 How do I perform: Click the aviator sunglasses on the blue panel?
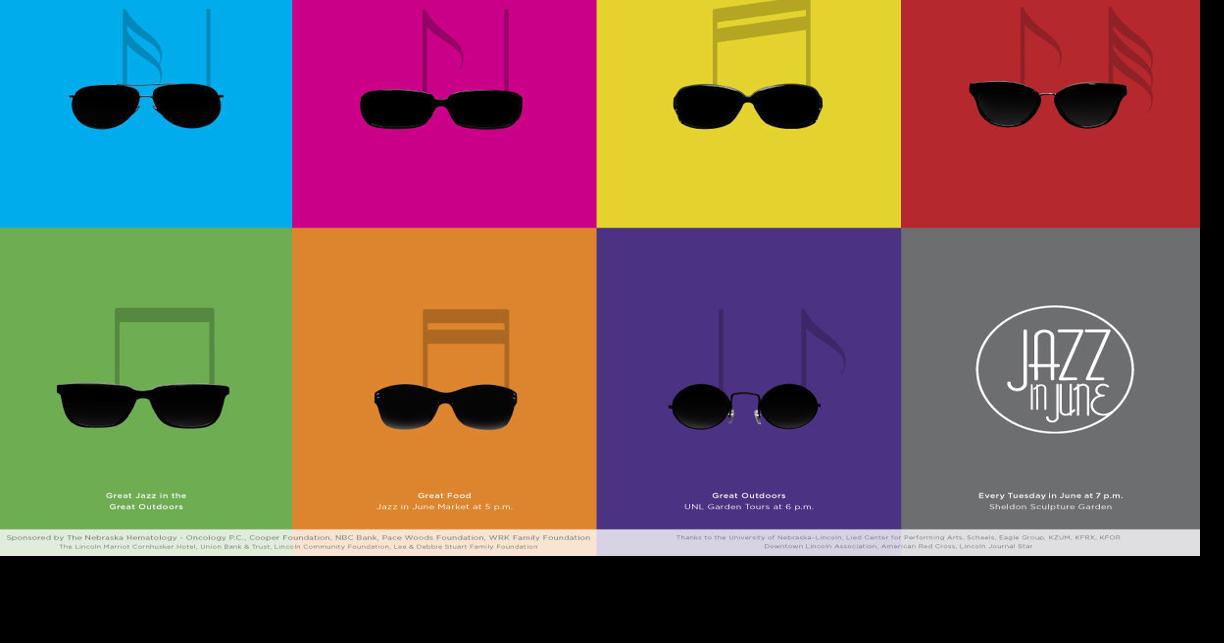coord(146,106)
